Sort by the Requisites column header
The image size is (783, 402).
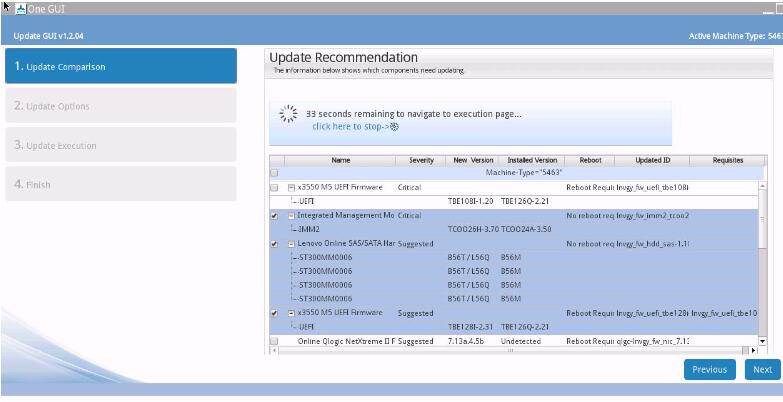tap(728, 160)
